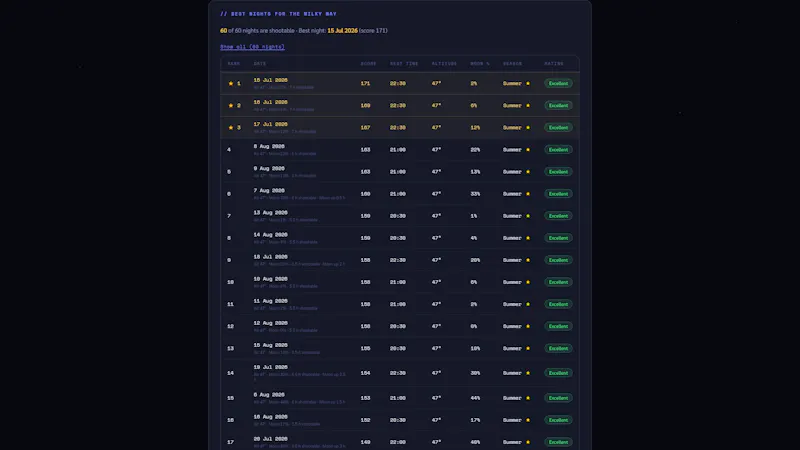Viewport: 800px width, 450px height.
Task: Sort by the Rating column header
Action: [x=554, y=64]
